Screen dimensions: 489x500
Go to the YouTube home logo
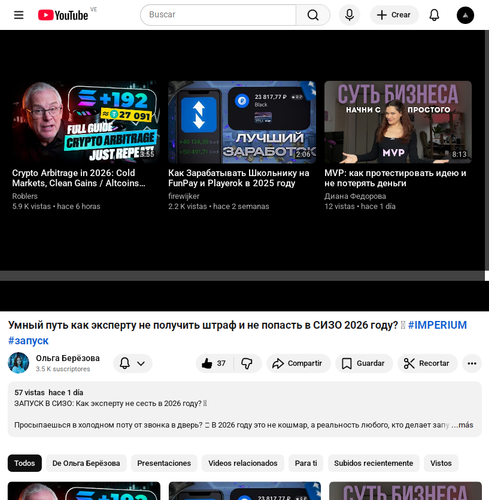[x=63, y=15]
